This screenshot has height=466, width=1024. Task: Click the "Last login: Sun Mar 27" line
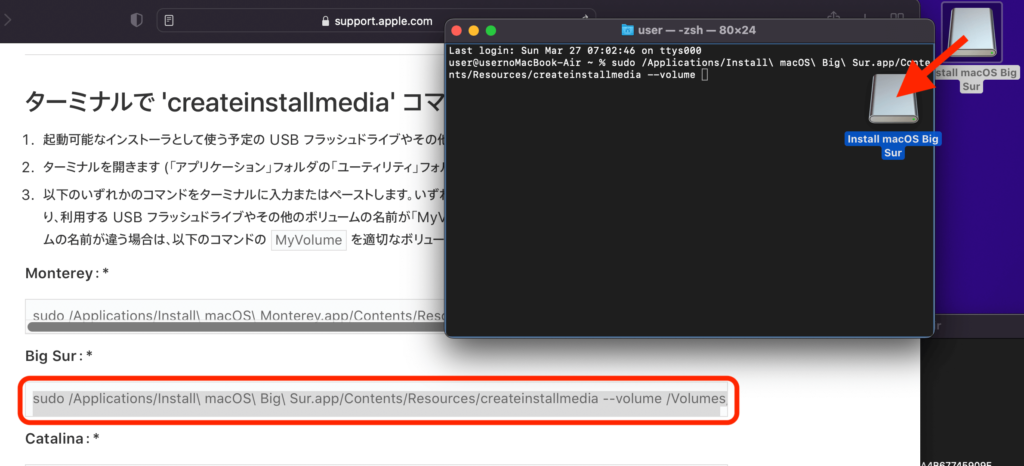pyautogui.click(x=575, y=50)
